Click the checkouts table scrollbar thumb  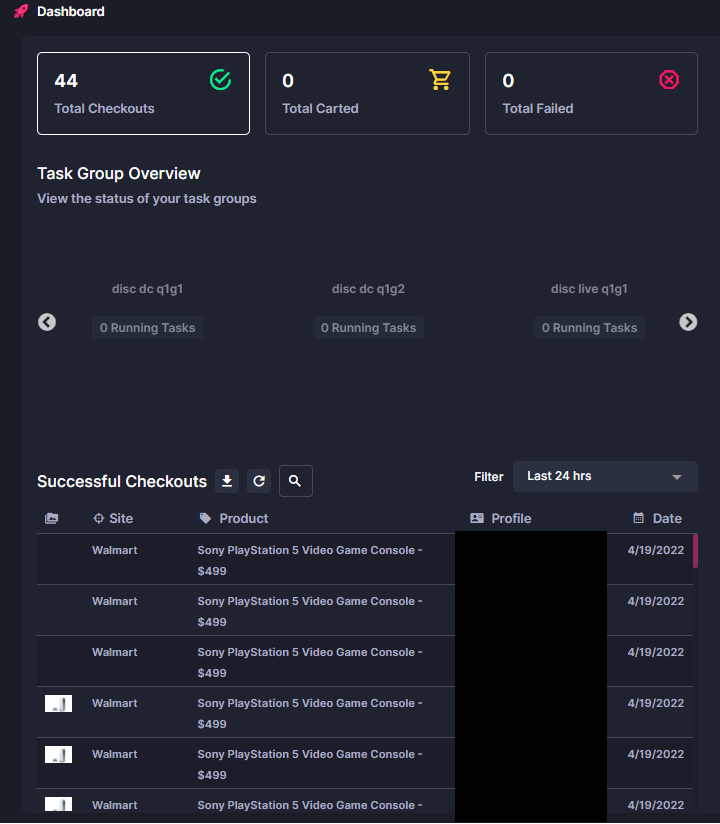[695, 551]
